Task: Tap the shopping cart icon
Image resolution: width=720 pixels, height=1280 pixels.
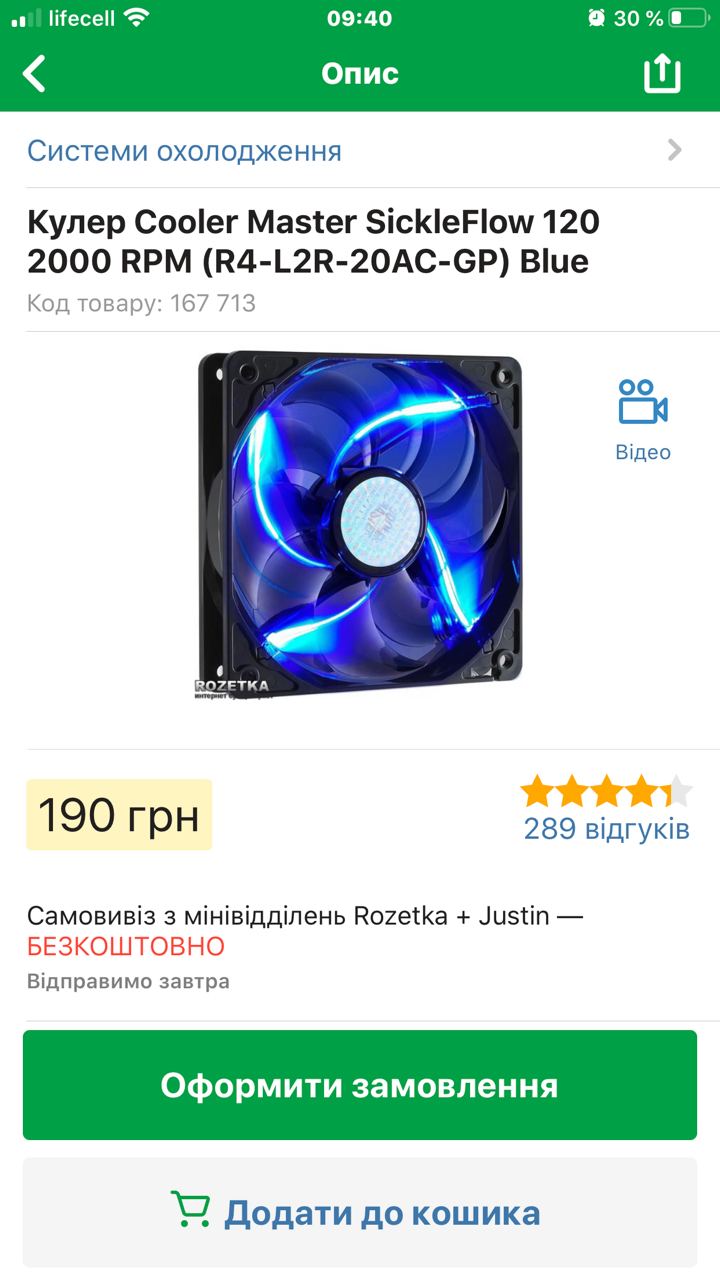Action: (x=190, y=1211)
